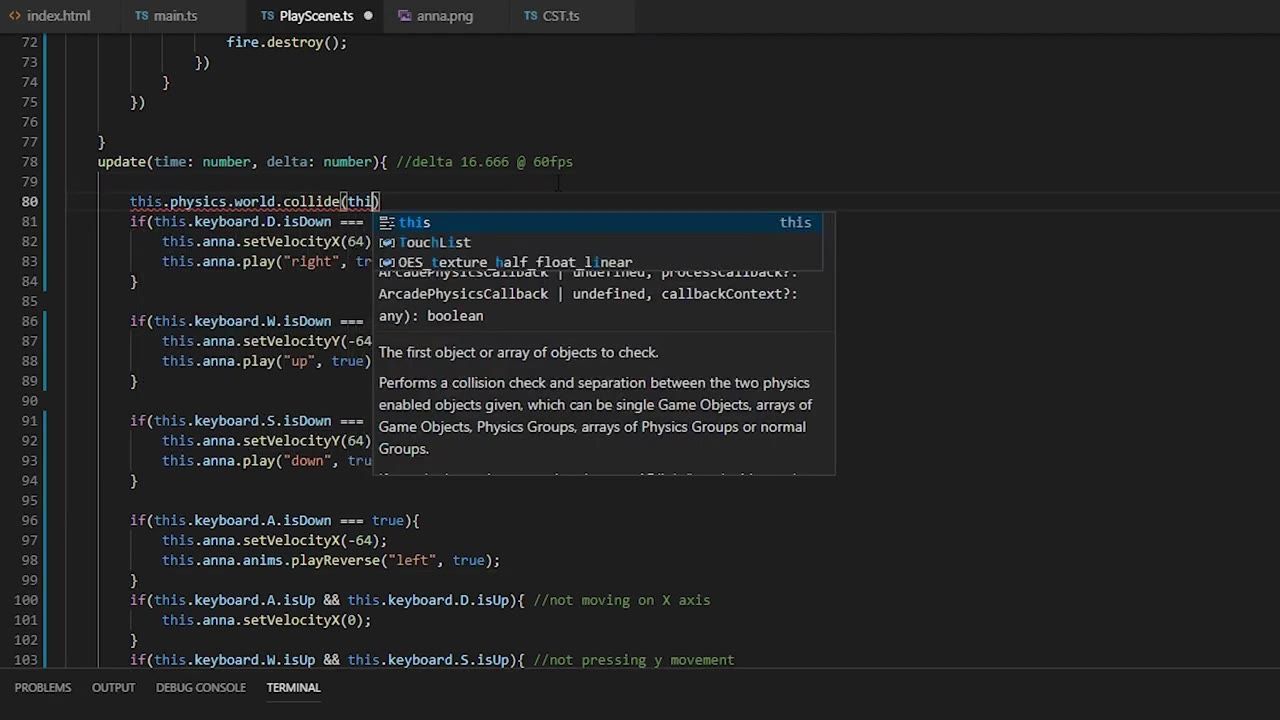1280x720 pixels.
Task: Click the TS icon on the CST.ts tab
Action: tap(530, 16)
